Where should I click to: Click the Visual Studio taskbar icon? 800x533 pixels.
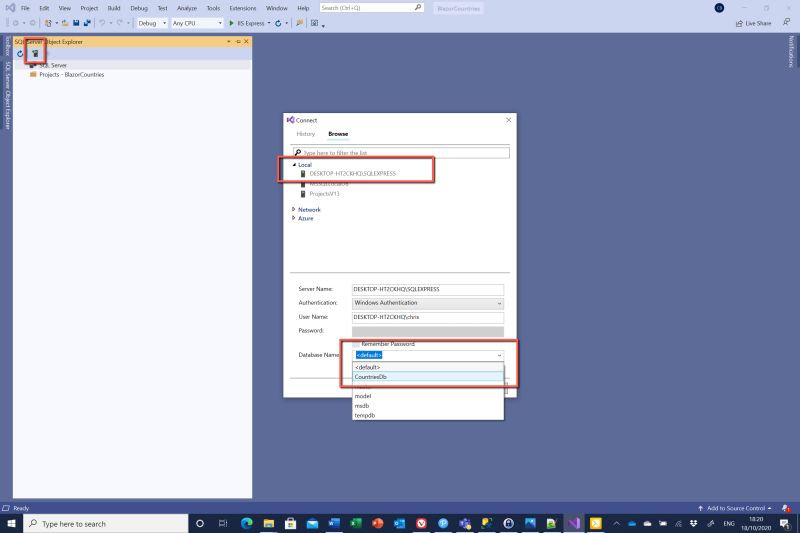[x=574, y=523]
